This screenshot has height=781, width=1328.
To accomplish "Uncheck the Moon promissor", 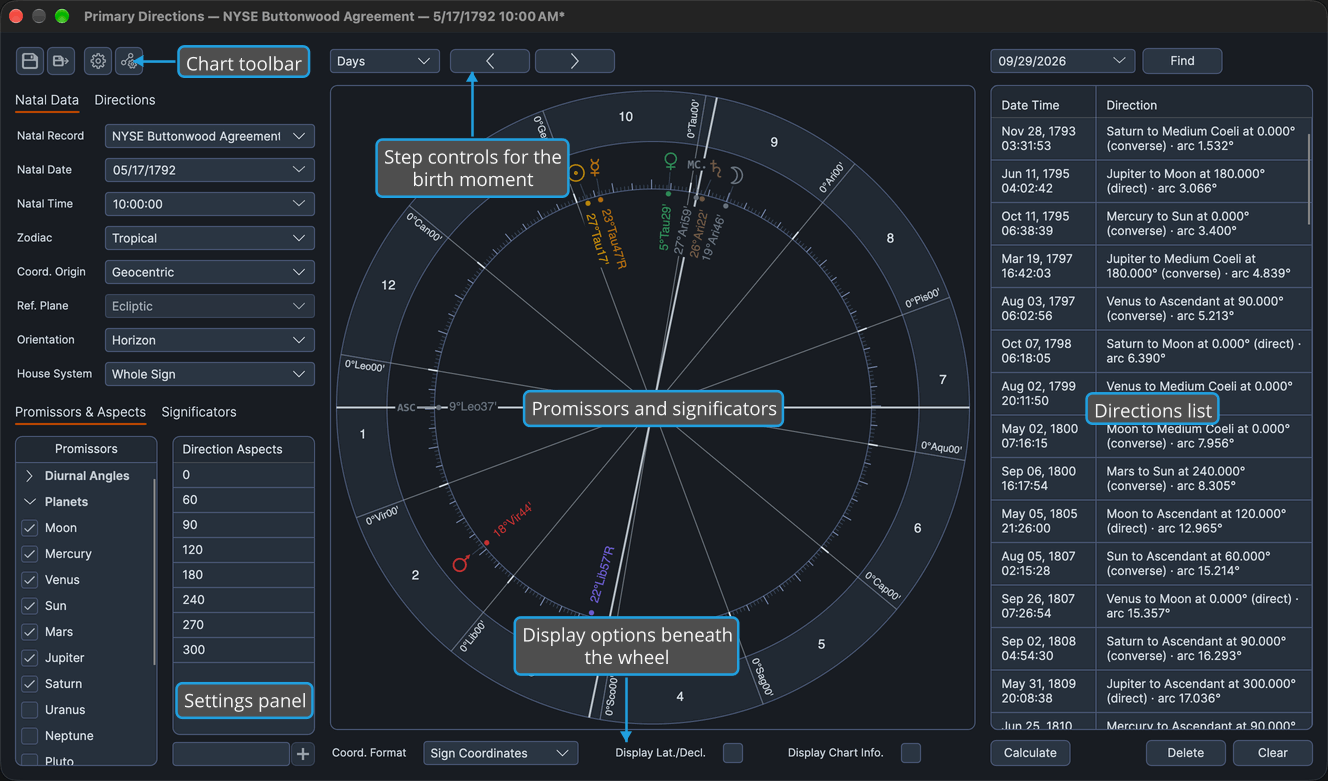I will [x=30, y=528].
